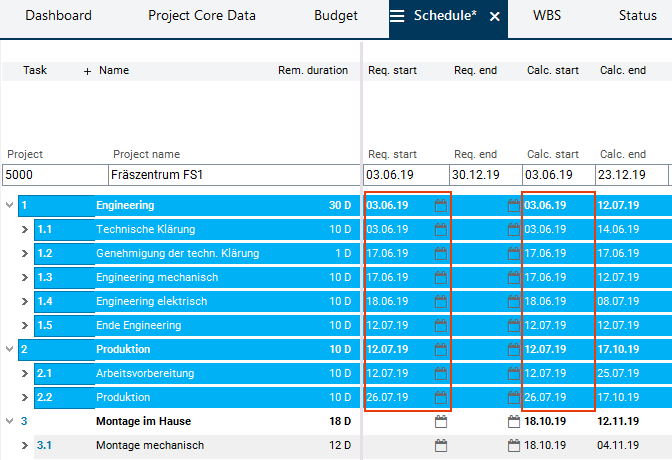This screenshot has width=672, height=460.
Task: Open Req. start calendar for Ende Engineering
Action: [441, 325]
